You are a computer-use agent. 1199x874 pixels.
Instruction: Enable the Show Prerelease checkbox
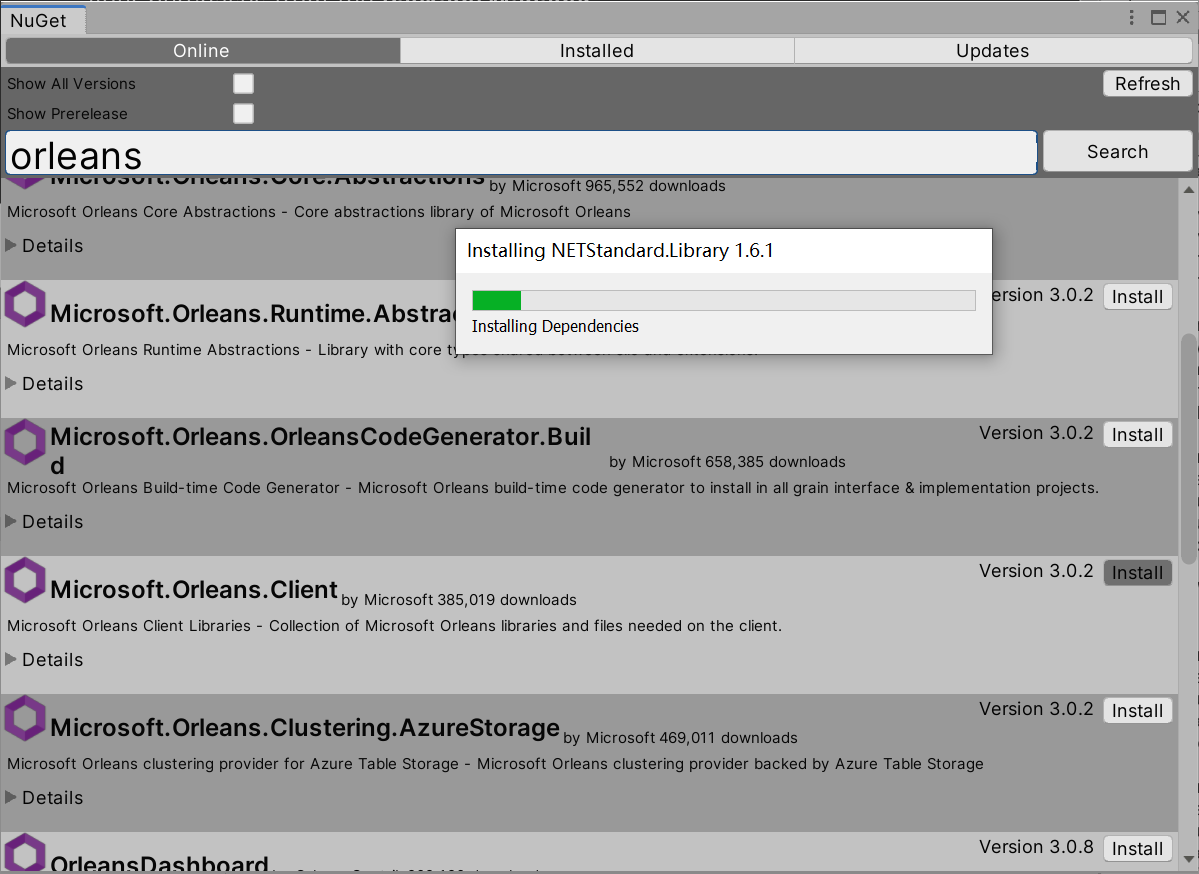point(243,113)
